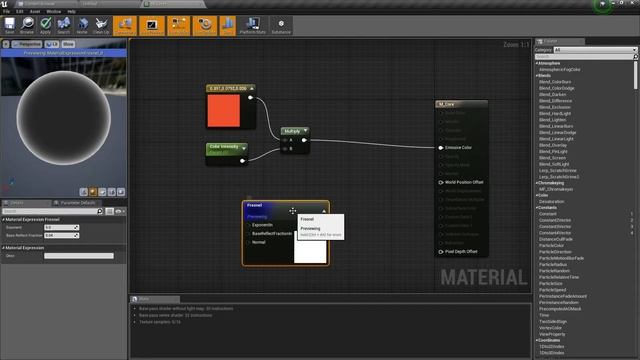
Task: Open the Window menu
Action: point(53,11)
